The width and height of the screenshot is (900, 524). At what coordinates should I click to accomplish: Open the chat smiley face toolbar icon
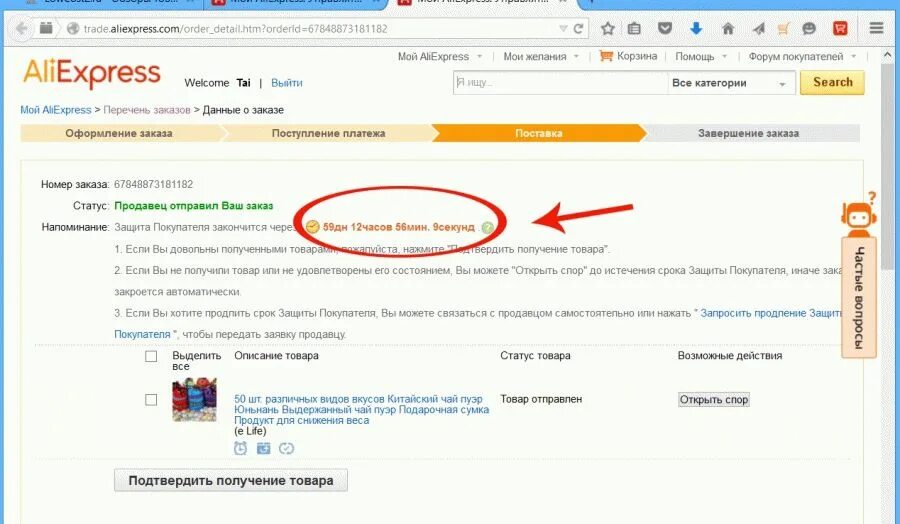pos(809,28)
